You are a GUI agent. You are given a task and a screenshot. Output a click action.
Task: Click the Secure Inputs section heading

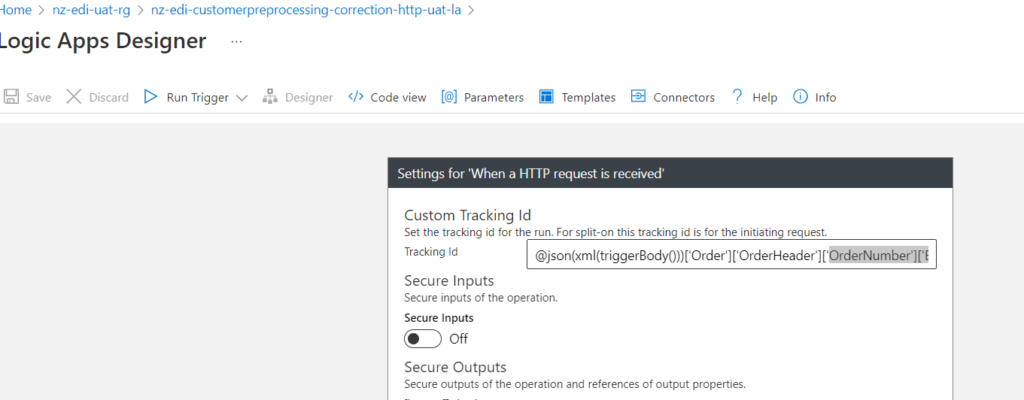click(449, 281)
